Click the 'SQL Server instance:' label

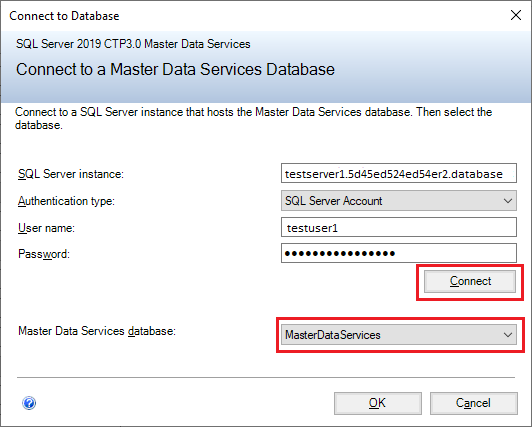tap(71, 174)
